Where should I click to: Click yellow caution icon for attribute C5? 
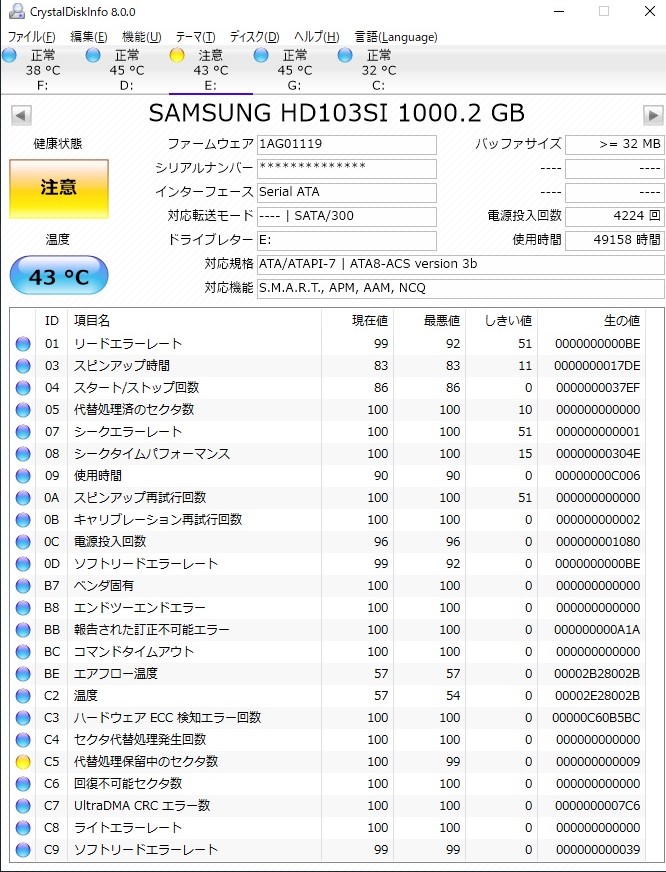pos(23,761)
